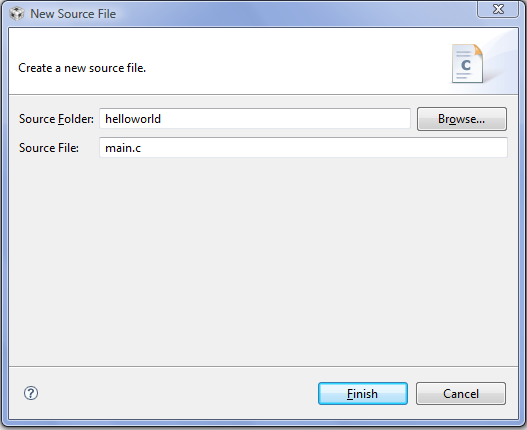Click the empty gray dialog body area
This screenshot has height=430, width=527.
click(x=263, y=262)
